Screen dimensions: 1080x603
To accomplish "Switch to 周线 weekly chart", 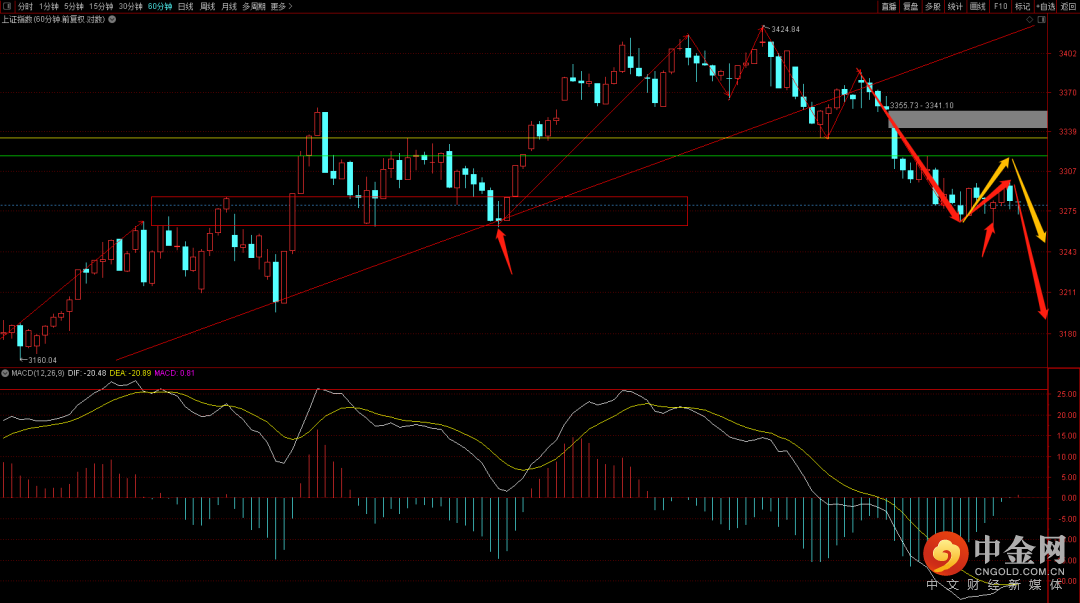I will tap(207, 6).
